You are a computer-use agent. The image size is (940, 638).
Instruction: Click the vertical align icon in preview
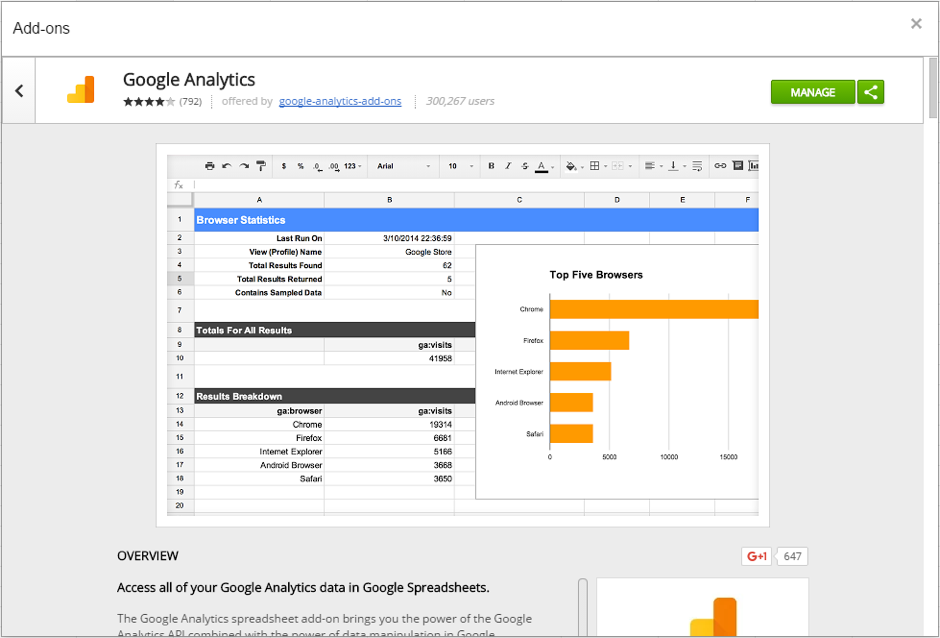[673, 166]
